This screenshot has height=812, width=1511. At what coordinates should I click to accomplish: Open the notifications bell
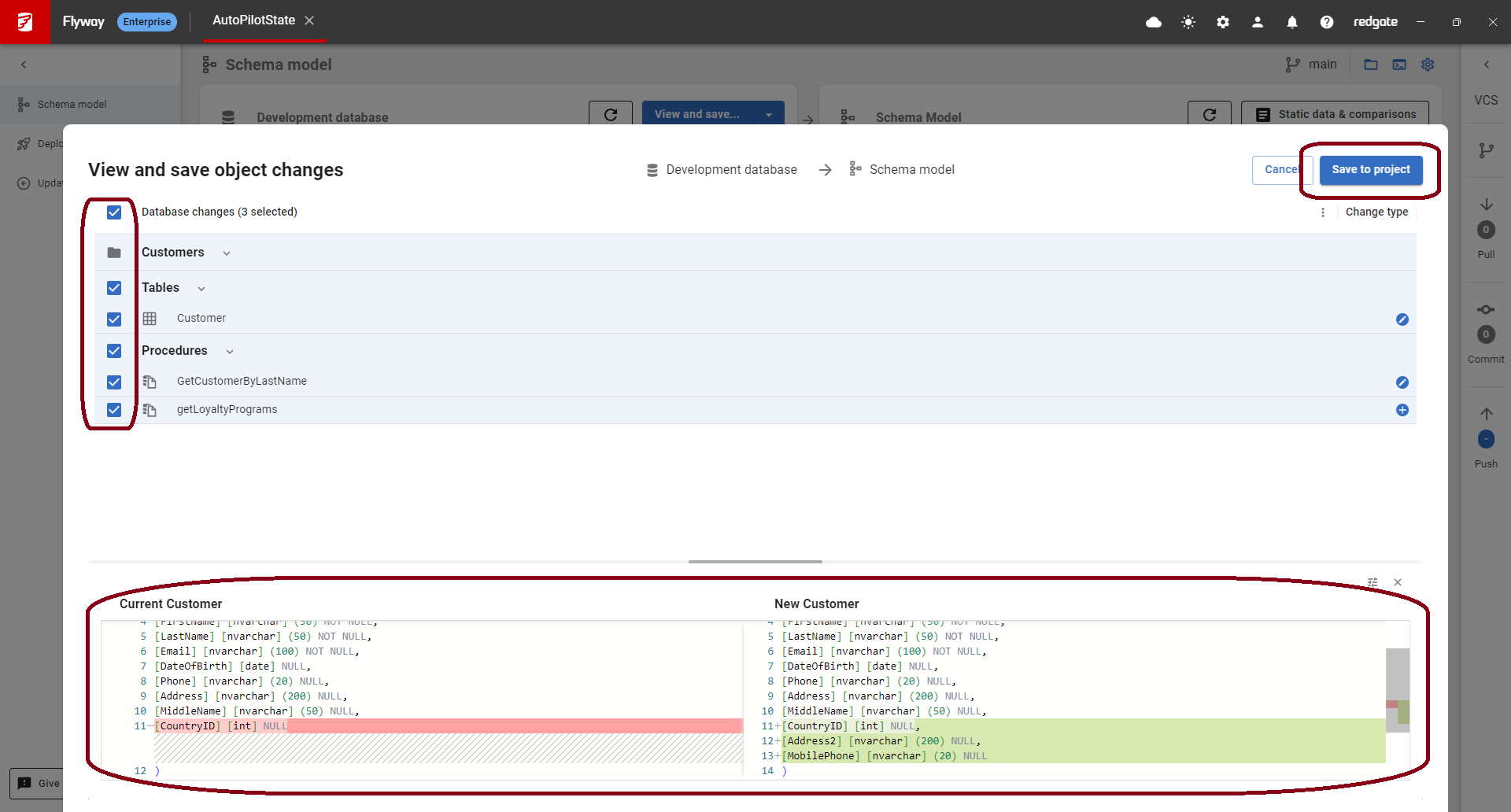(1292, 22)
